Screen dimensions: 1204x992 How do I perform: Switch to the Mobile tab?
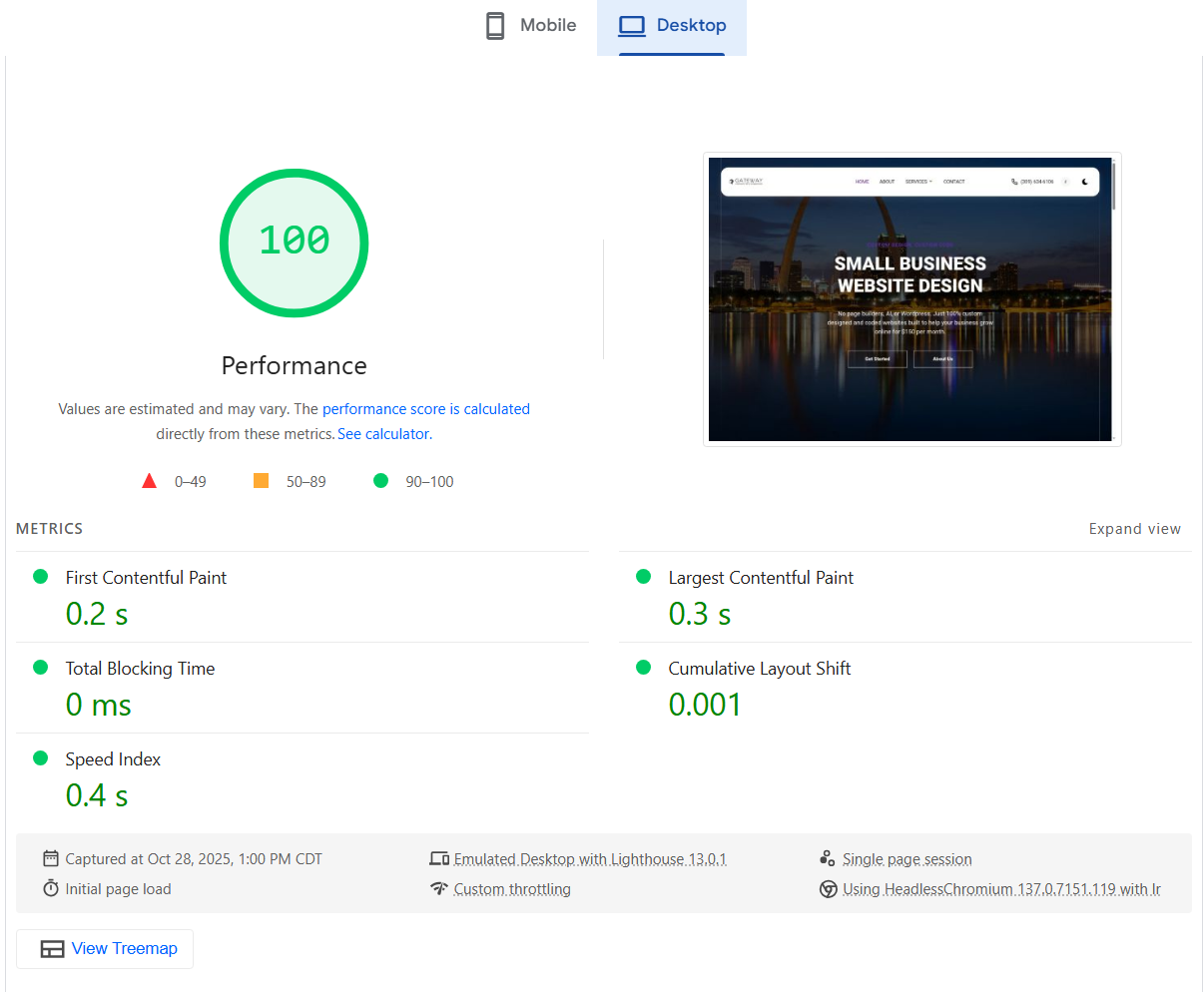(529, 25)
